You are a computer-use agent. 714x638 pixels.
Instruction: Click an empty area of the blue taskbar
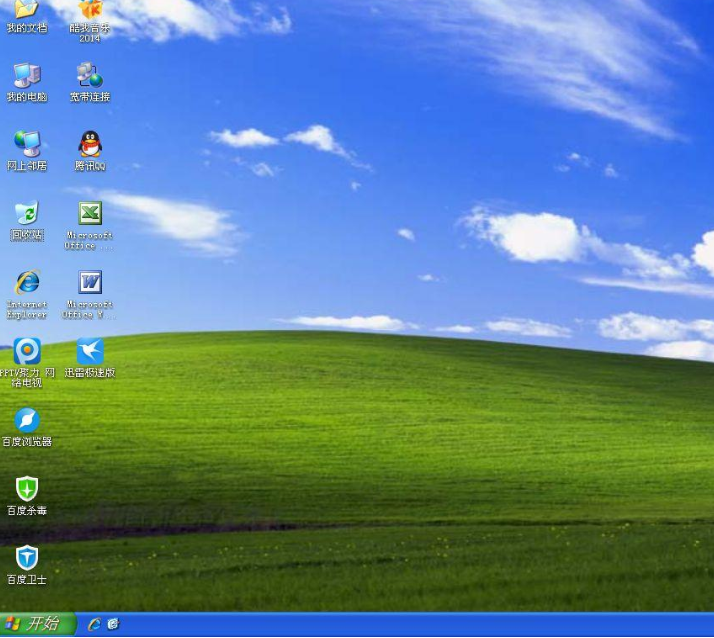coord(400,625)
